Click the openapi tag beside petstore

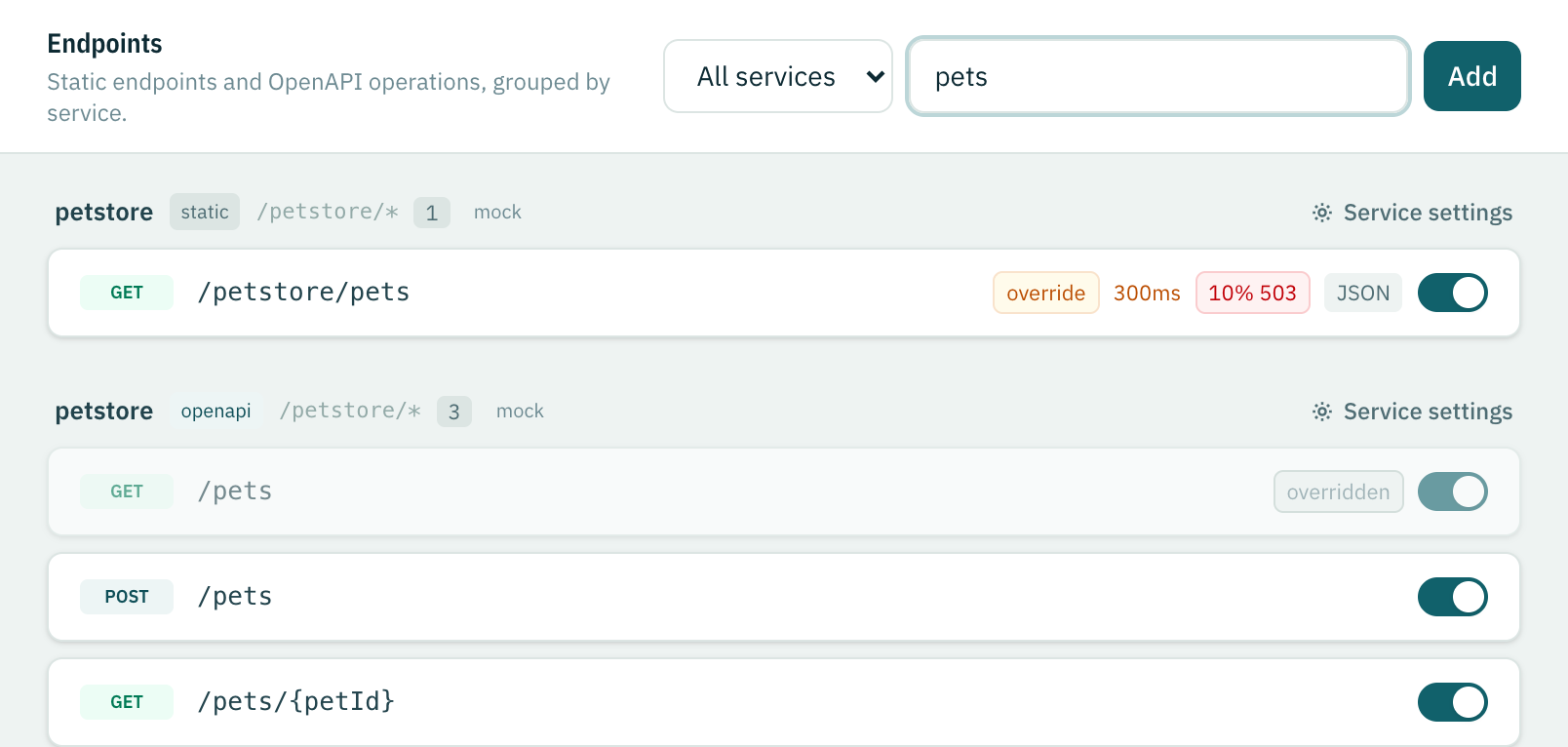tap(216, 411)
